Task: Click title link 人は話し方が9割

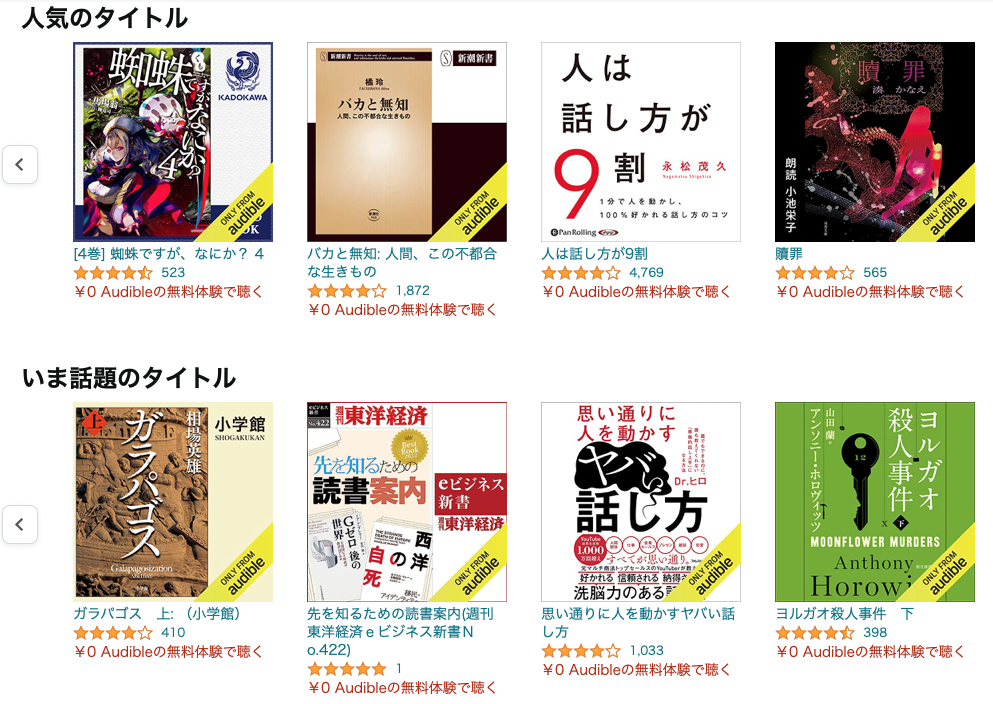Action: click(x=594, y=254)
